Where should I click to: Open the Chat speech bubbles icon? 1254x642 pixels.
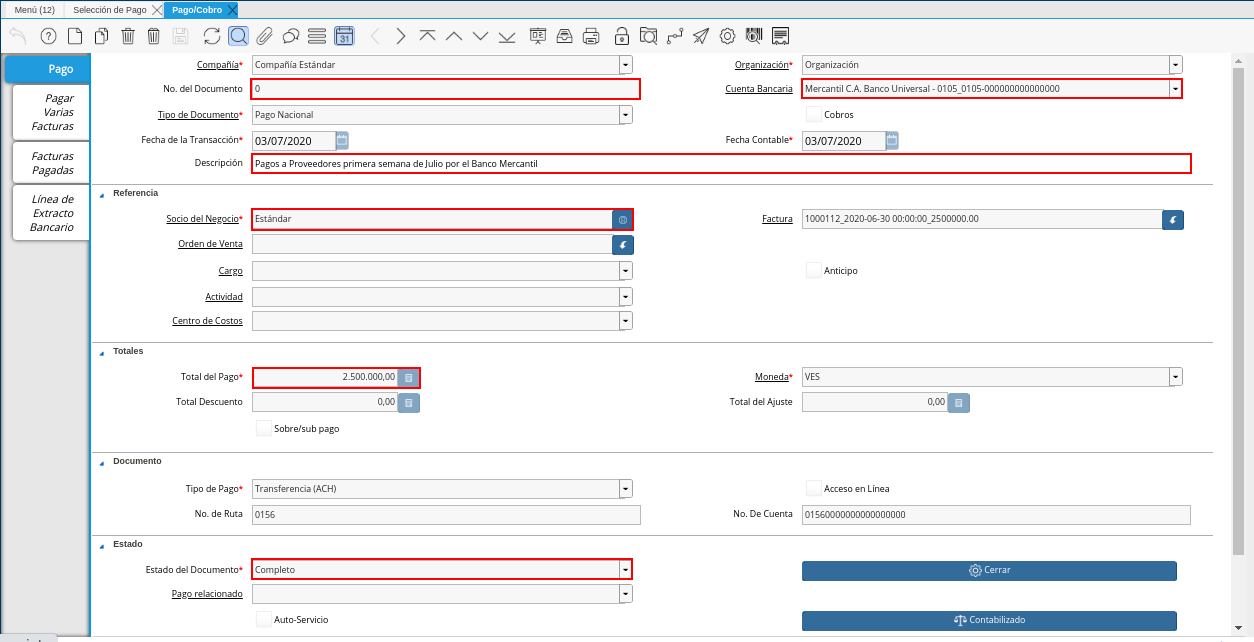[290, 37]
